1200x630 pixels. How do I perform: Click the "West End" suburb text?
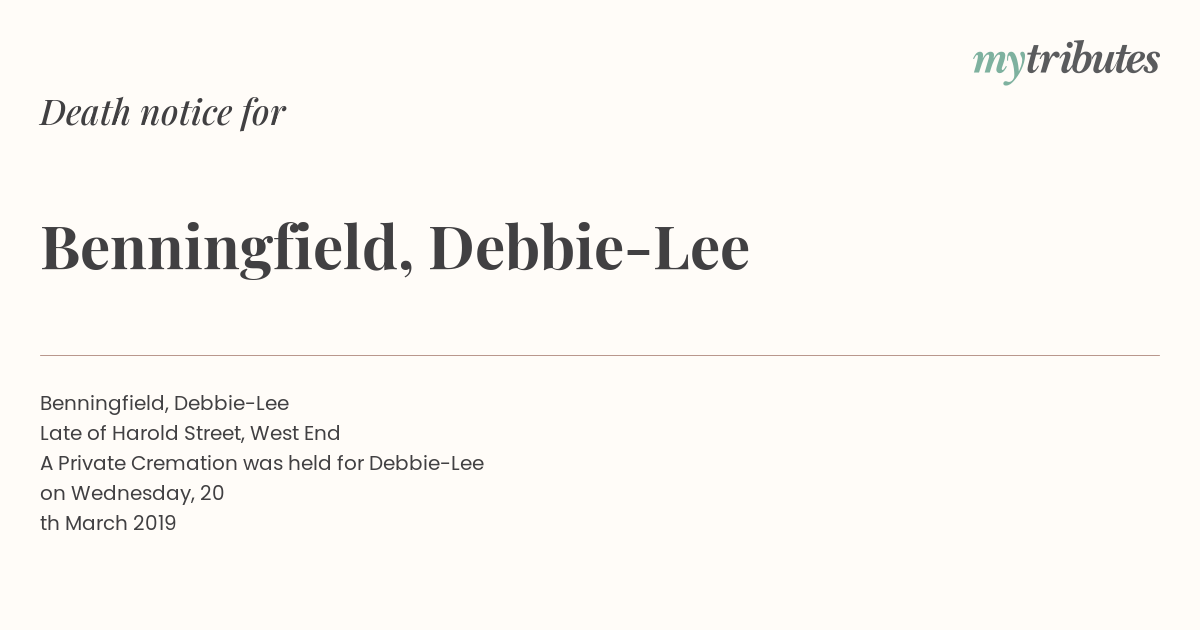(x=295, y=433)
